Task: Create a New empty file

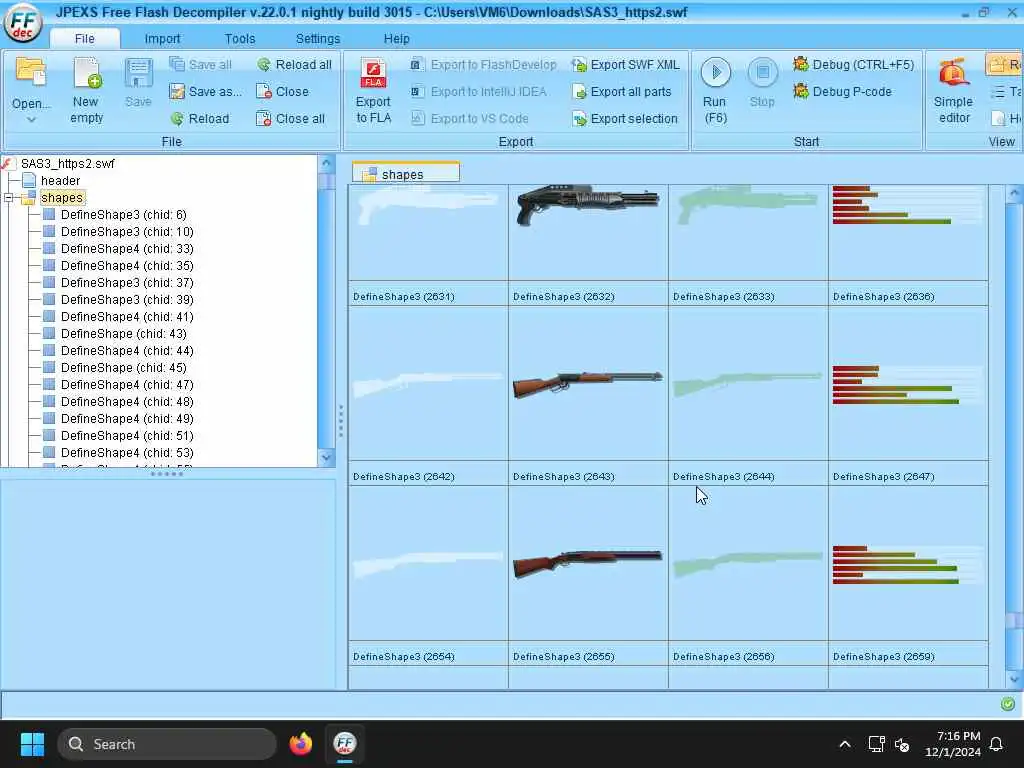Action: point(86,91)
